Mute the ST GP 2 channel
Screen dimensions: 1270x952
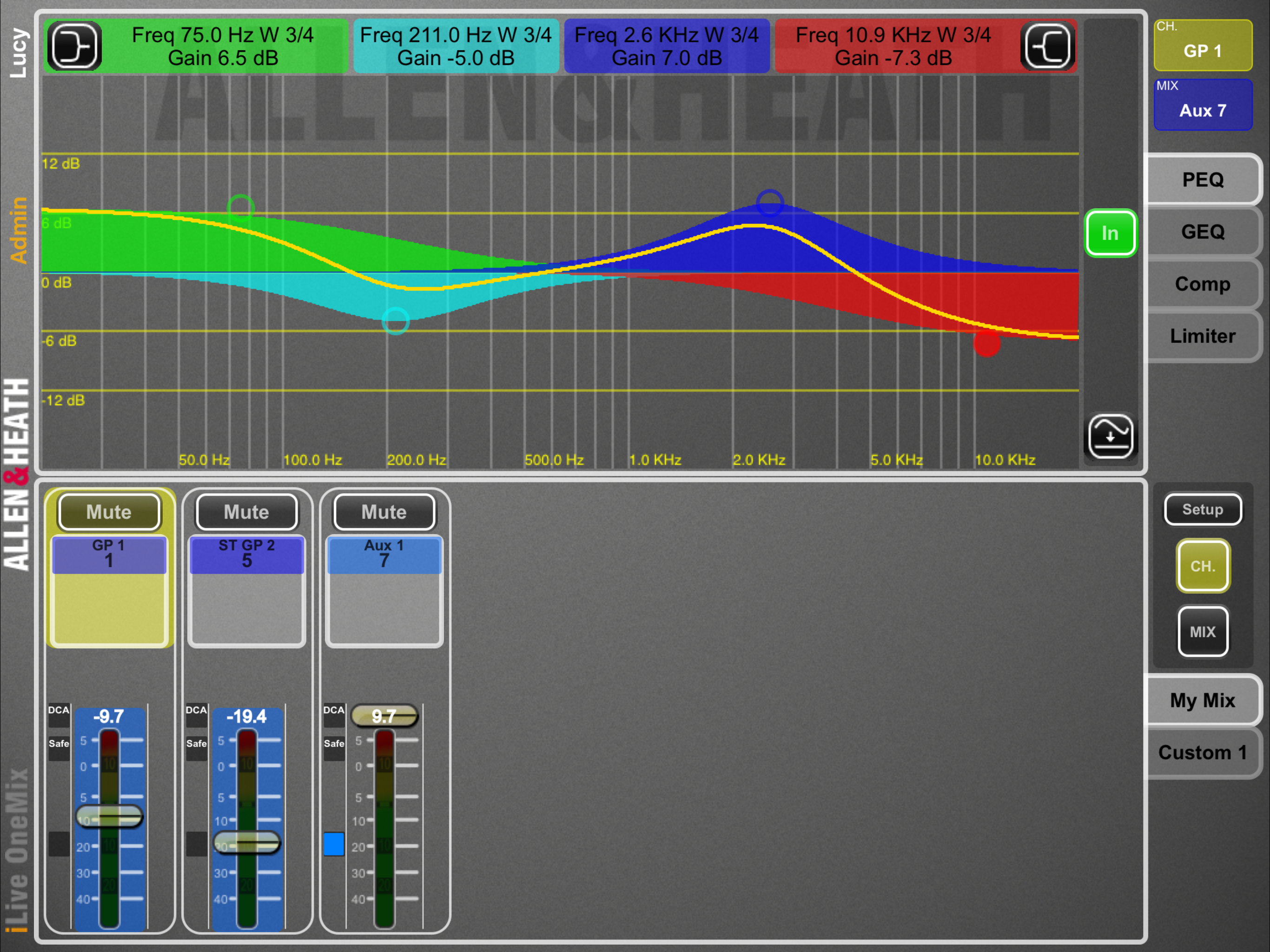pyautogui.click(x=246, y=512)
